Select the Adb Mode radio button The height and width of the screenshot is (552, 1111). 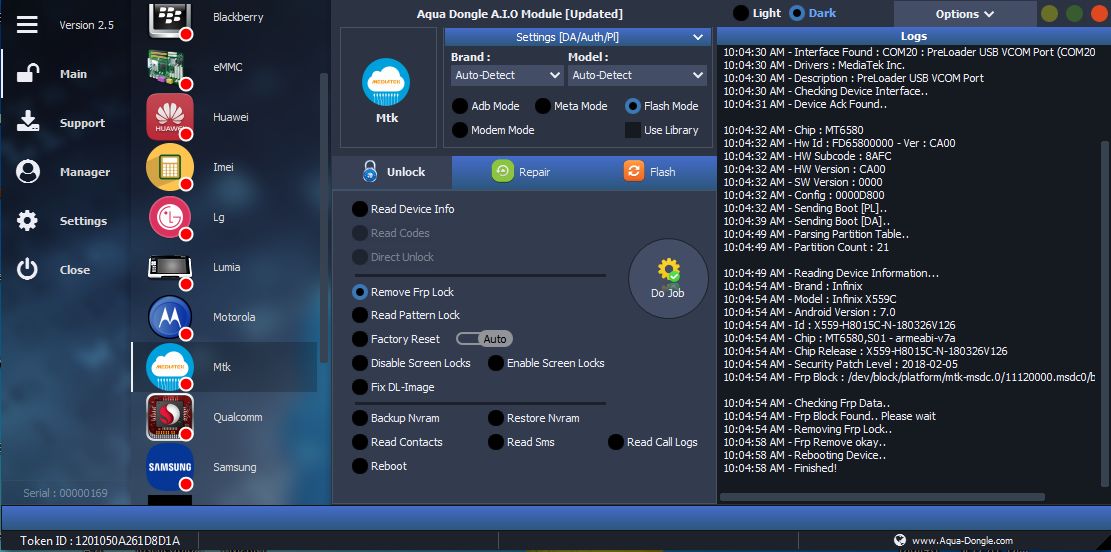(460, 106)
